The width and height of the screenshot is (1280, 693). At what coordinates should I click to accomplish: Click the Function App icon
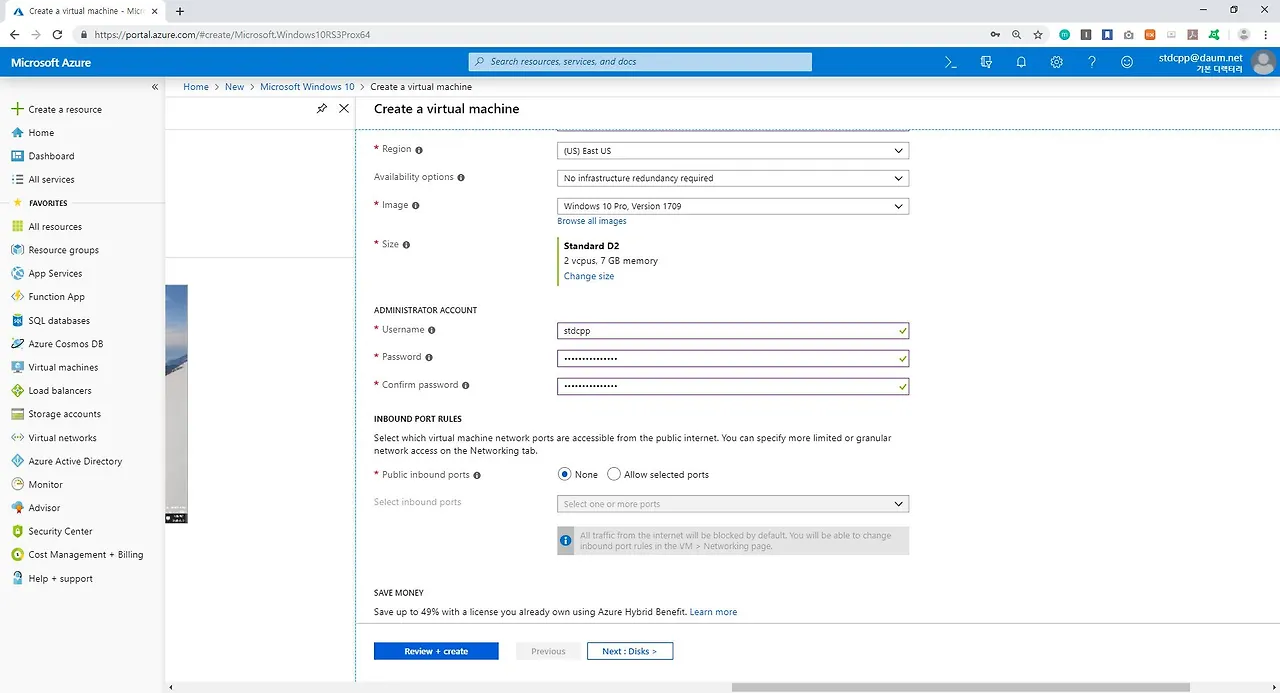(x=17, y=296)
